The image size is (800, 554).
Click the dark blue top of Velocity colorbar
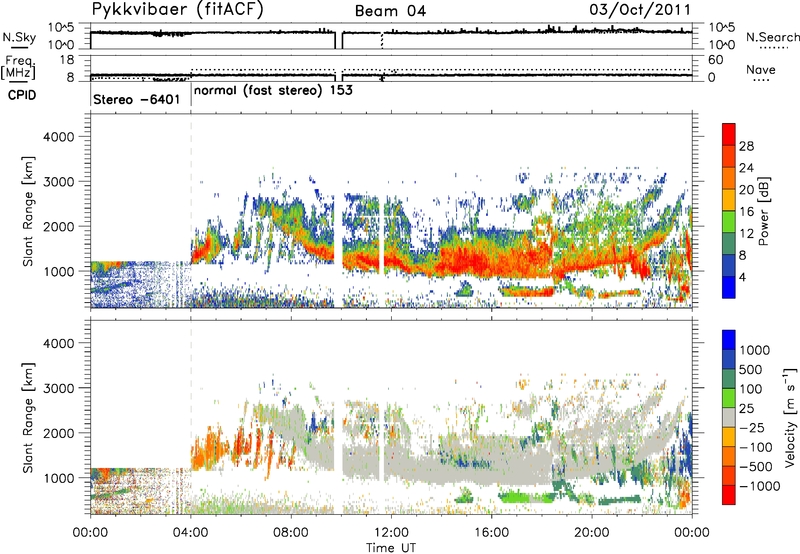coord(729,340)
